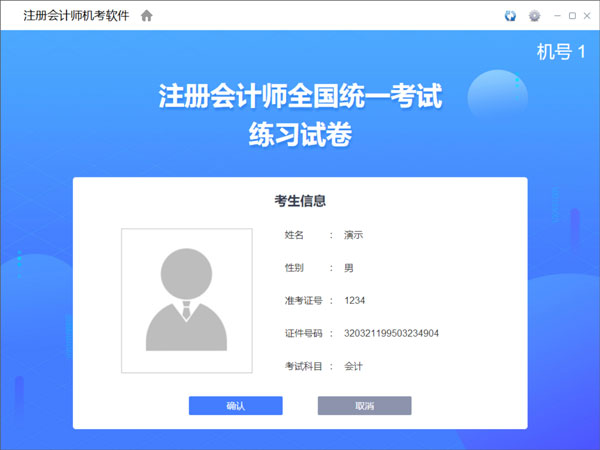Image resolution: width=600 pixels, height=450 pixels.
Task: Click the 考生信息 heading
Action: [300, 201]
